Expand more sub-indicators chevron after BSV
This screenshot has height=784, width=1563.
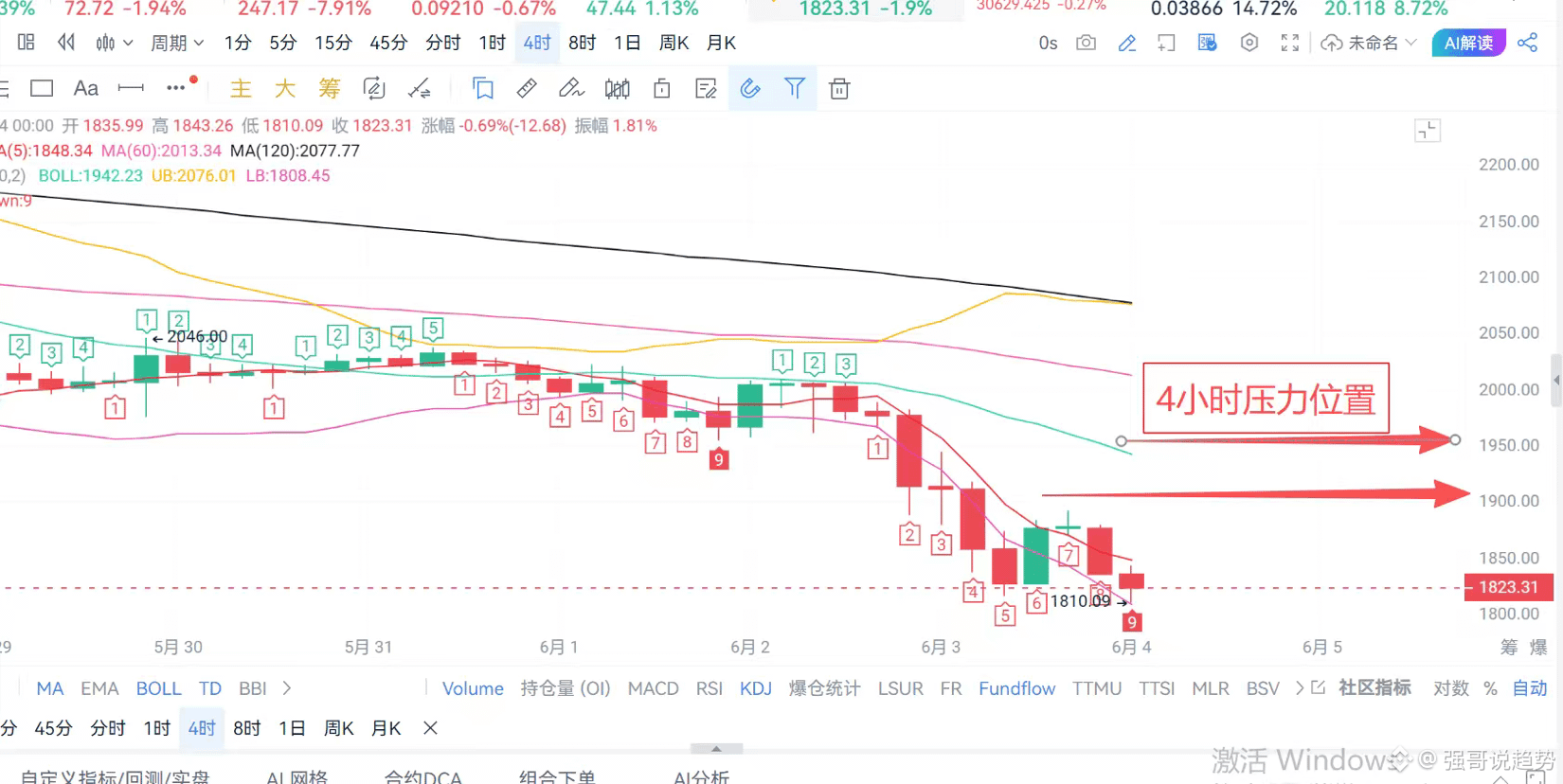[1300, 688]
